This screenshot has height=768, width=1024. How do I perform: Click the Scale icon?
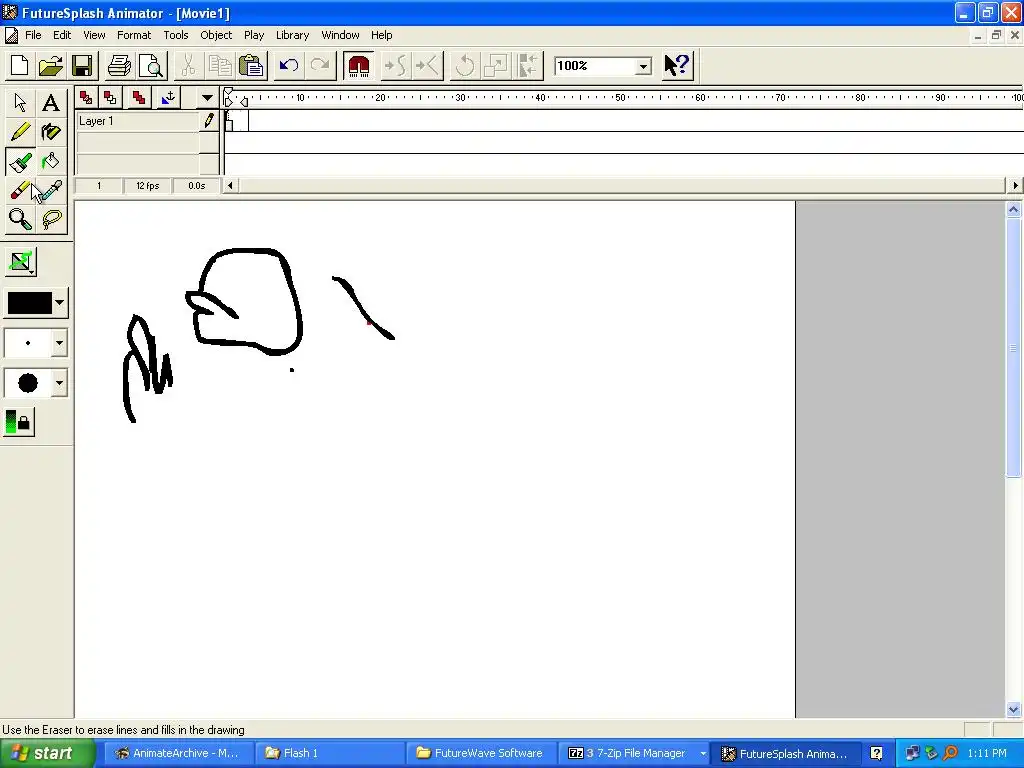(496, 65)
